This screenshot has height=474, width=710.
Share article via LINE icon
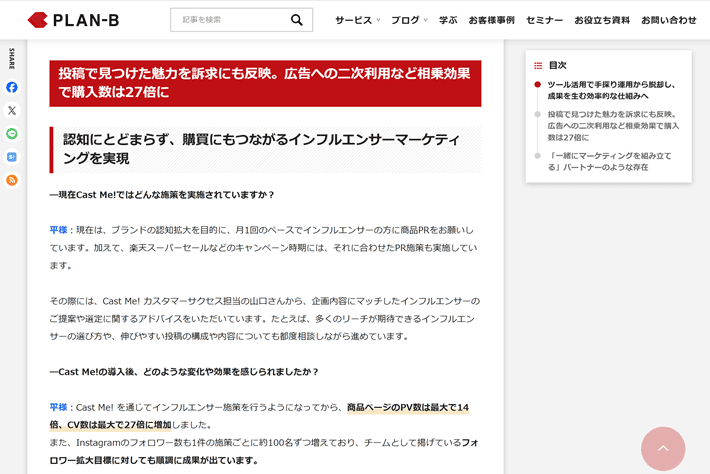pyautogui.click(x=12, y=134)
